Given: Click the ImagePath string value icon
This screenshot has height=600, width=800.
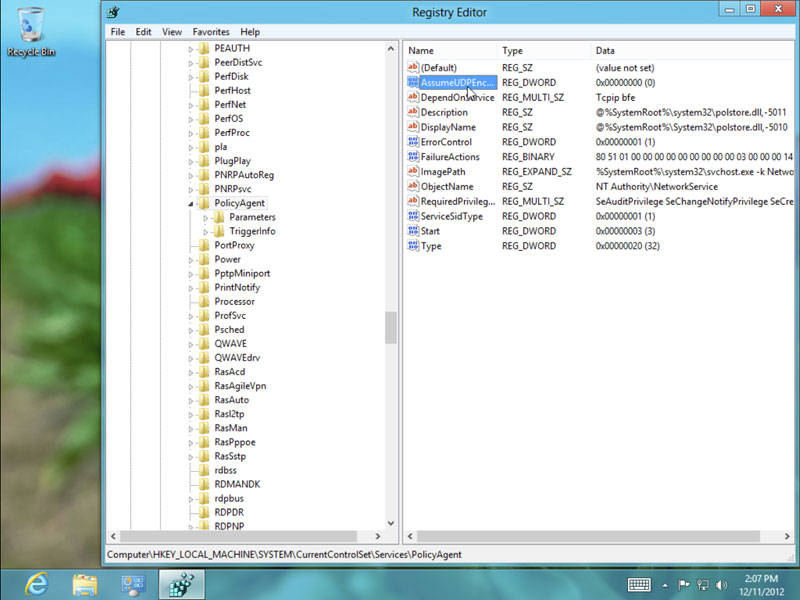Looking at the screenshot, I should 413,172.
